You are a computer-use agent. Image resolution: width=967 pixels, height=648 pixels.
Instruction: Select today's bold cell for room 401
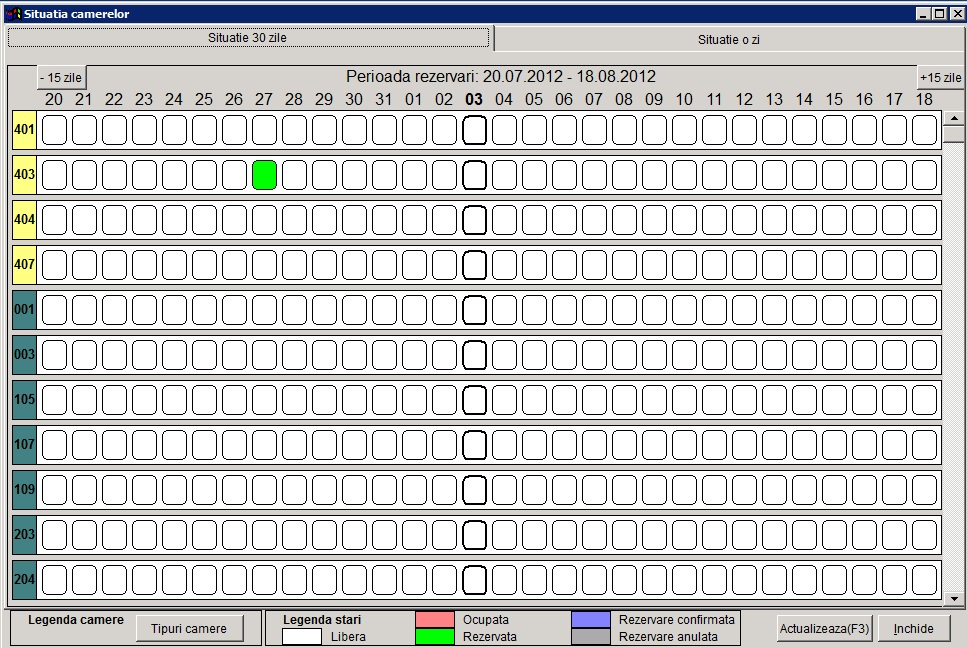(x=474, y=130)
